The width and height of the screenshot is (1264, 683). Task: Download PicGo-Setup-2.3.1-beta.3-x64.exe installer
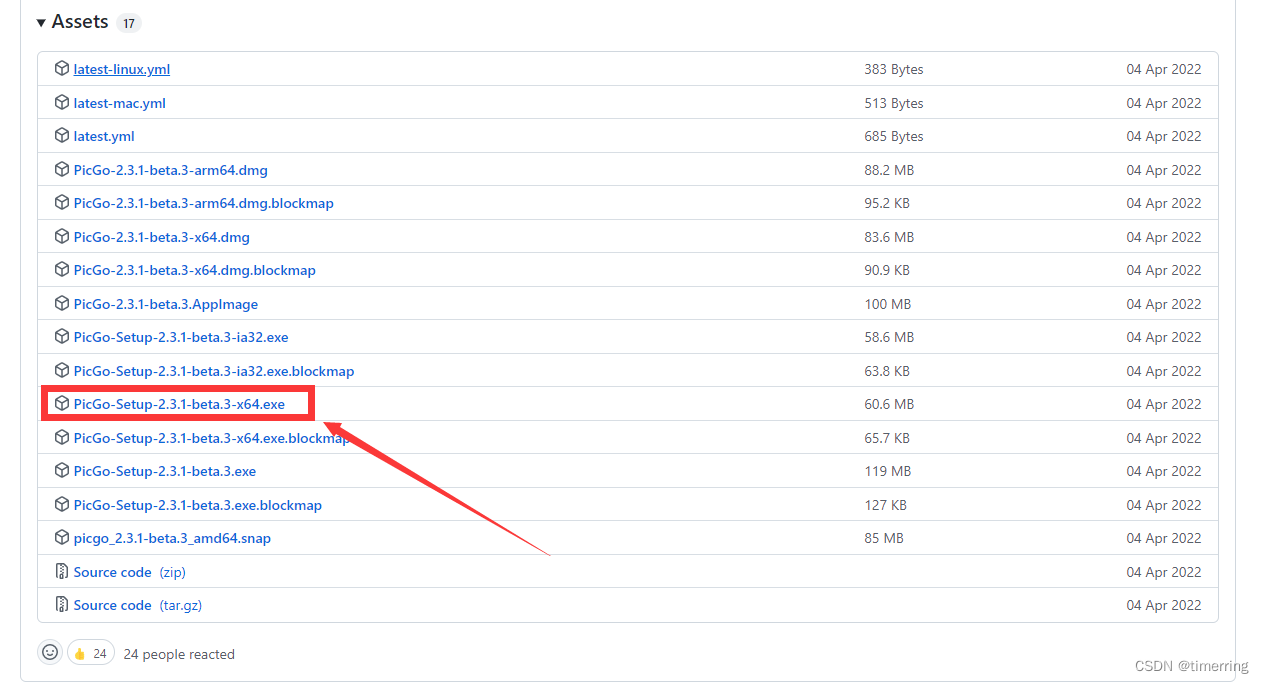(x=179, y=404)
